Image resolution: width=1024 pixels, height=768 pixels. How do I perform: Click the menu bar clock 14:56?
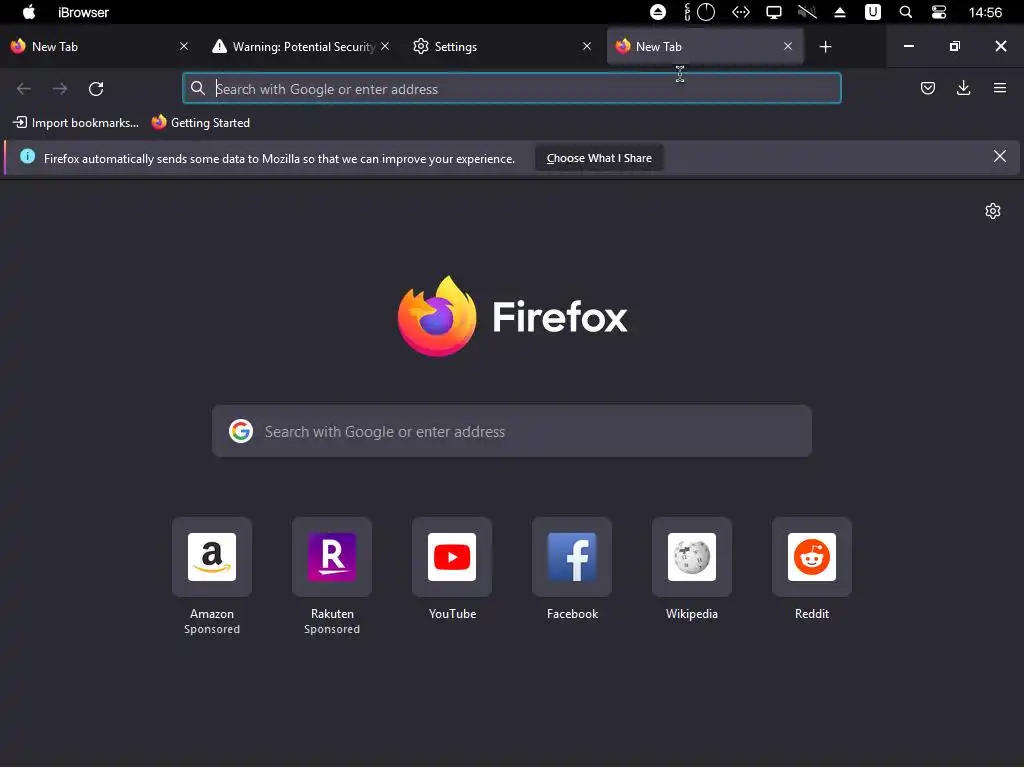pos(985,12)
